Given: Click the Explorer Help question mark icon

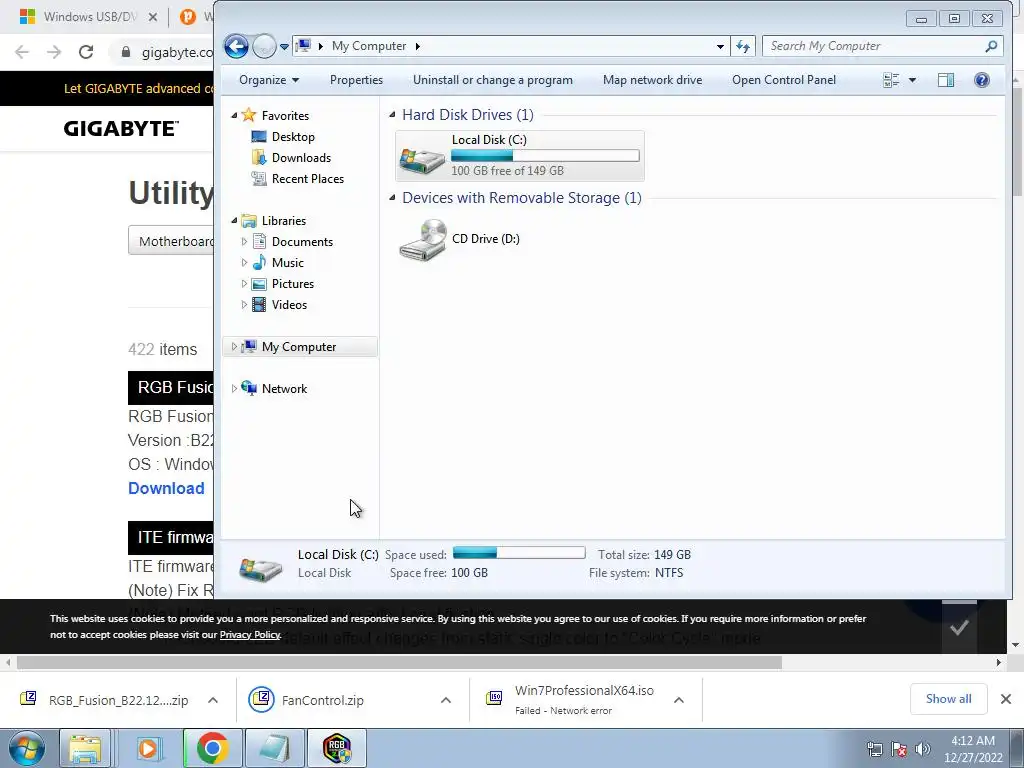Looking at the screenshot, I should click(982, 80).
